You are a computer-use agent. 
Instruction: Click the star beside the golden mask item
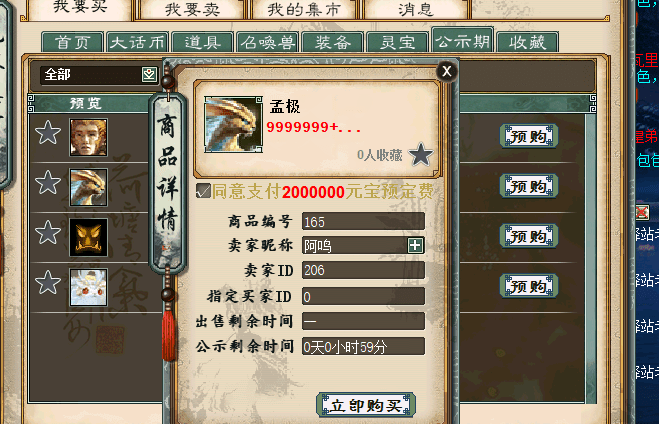[x=47, y=232]
